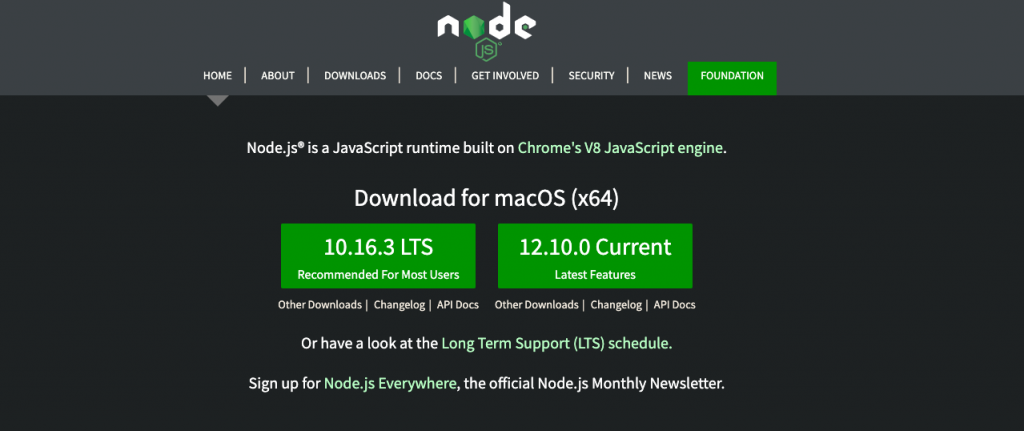The width and height of the screenshot is (1024, 431).
Task: Open API Docs under 12.10.0 Current
Action: point(675,305)
